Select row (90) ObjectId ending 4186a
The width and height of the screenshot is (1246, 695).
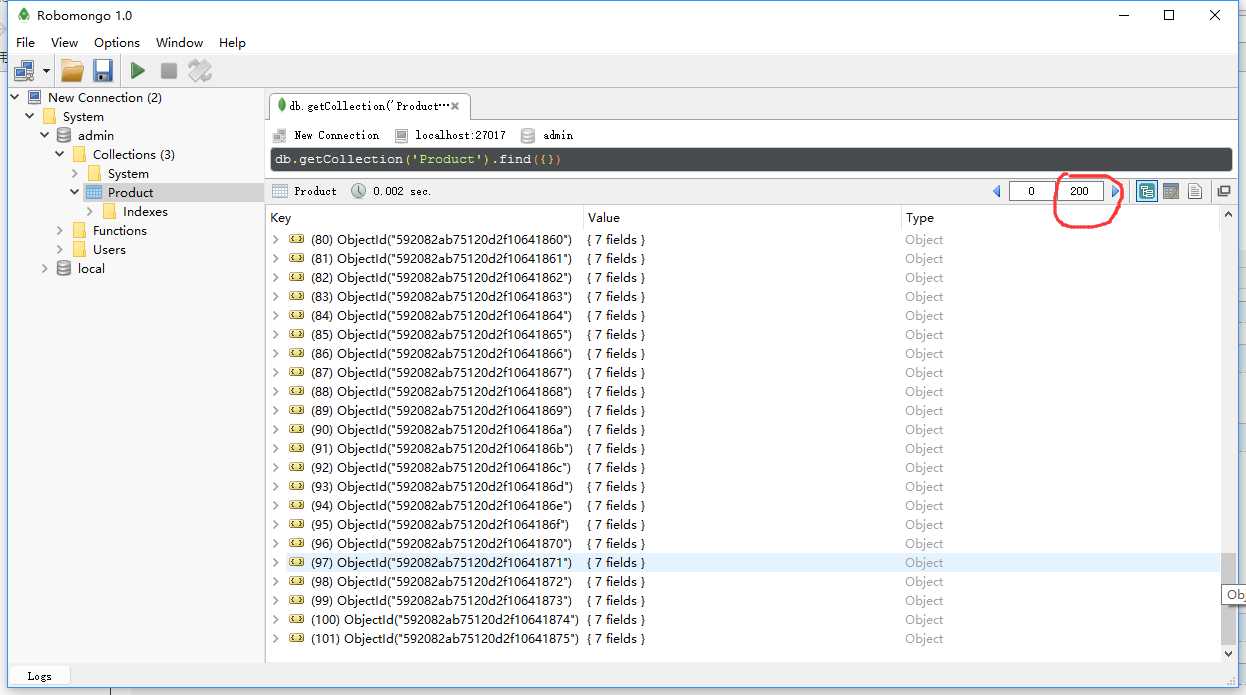pos(441,430)
